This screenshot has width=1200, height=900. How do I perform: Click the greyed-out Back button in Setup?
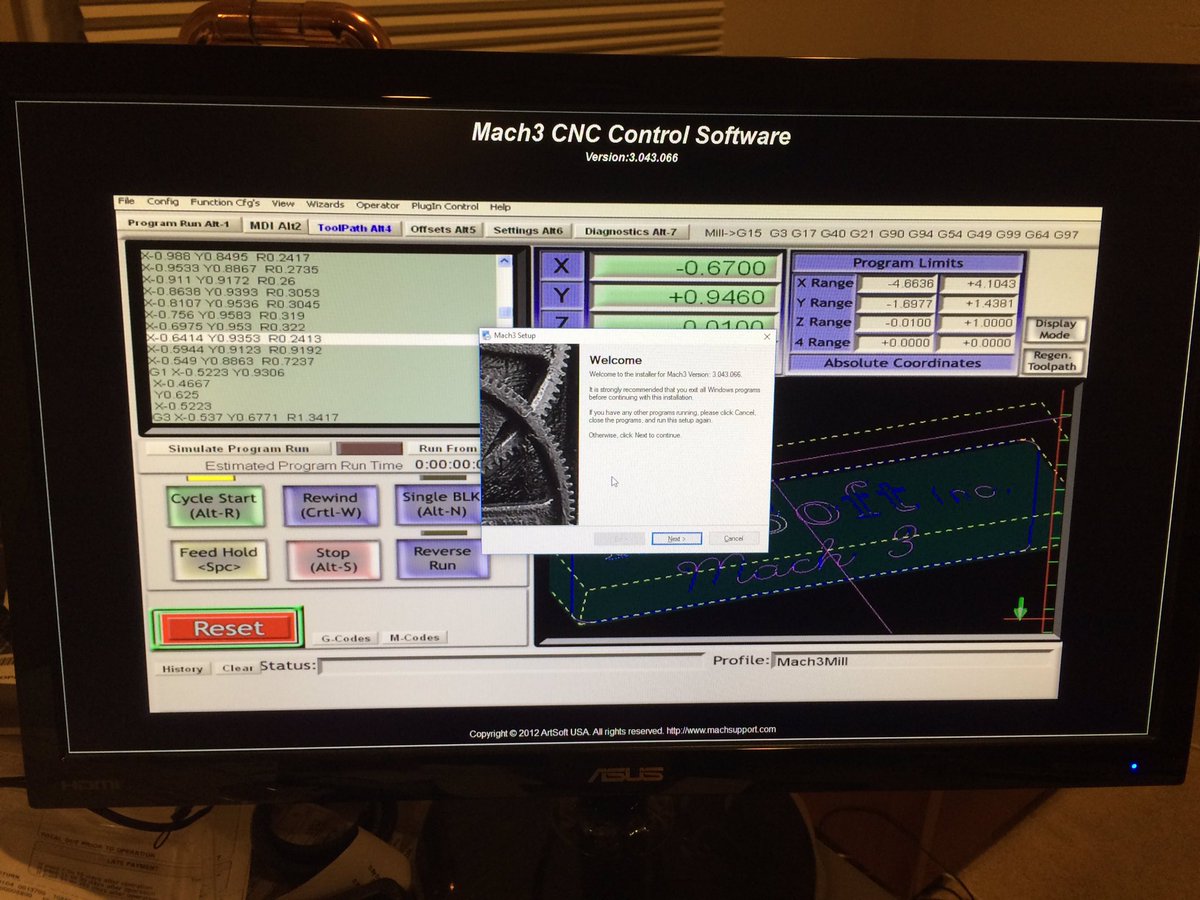coord(619,538)
